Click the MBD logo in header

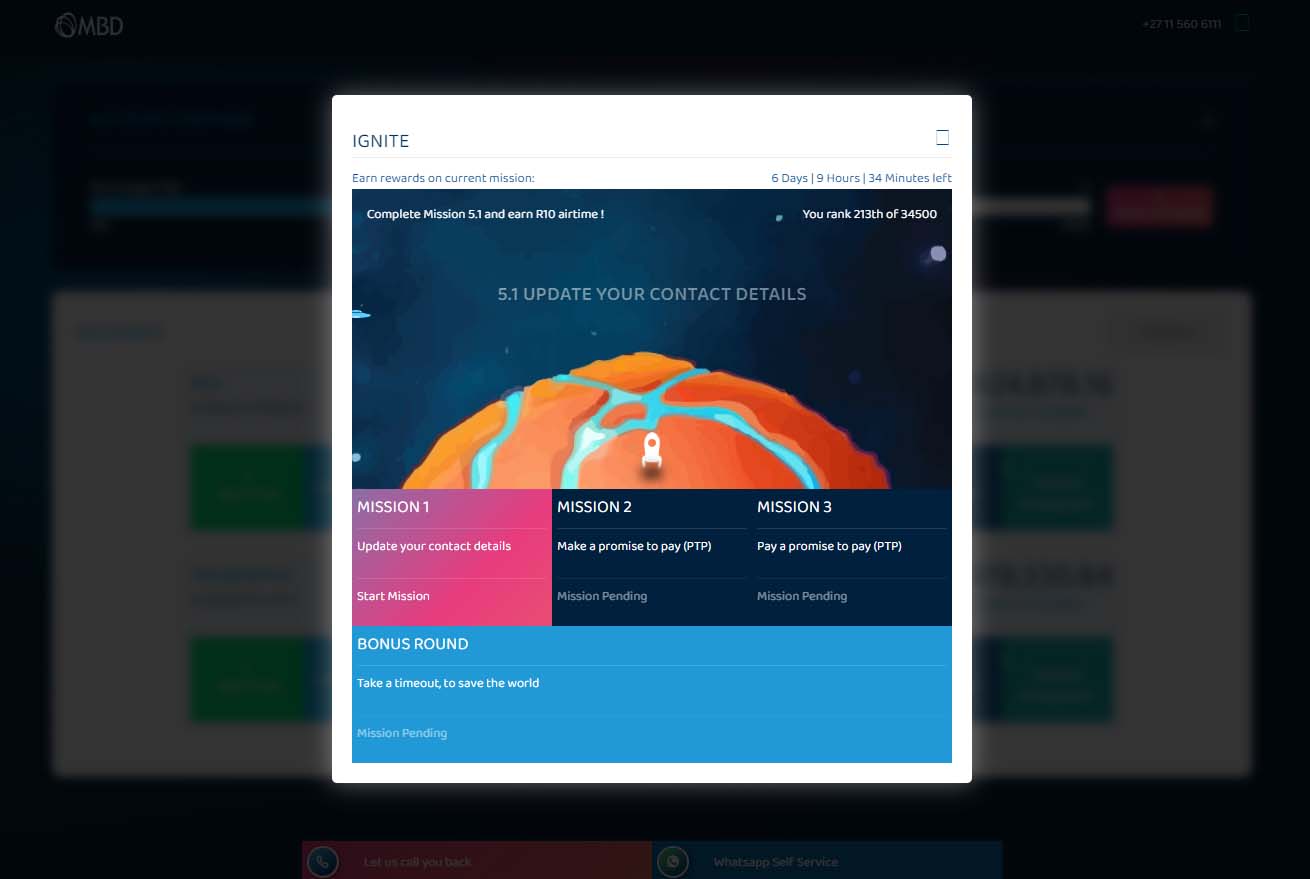89,25
